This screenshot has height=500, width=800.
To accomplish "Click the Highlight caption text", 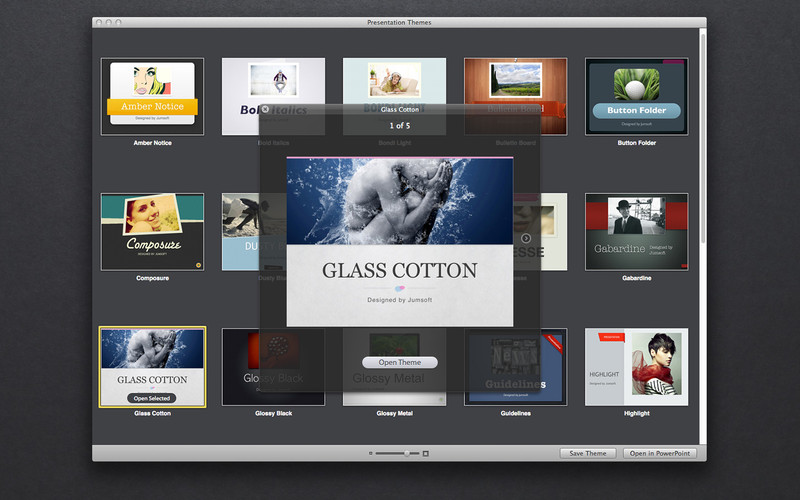I will 637,413.
